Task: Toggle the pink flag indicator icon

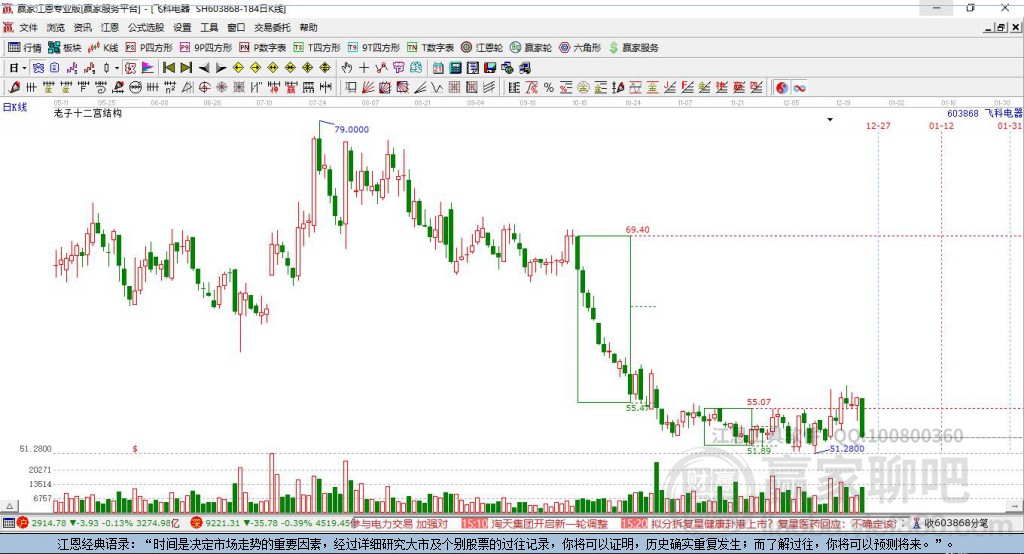Action: tap(148, 68)
